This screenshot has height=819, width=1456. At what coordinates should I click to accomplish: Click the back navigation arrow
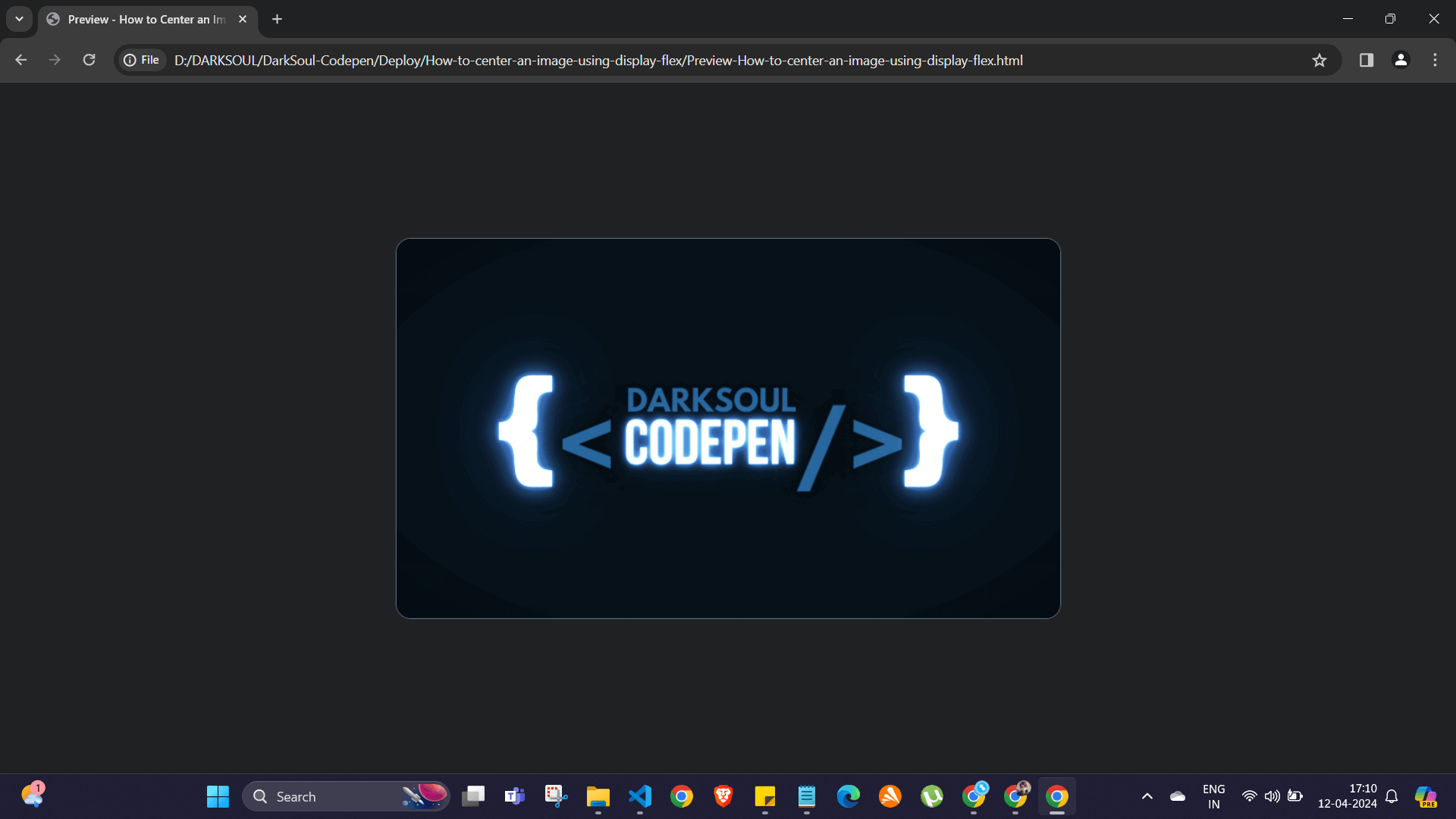point(20,60)
